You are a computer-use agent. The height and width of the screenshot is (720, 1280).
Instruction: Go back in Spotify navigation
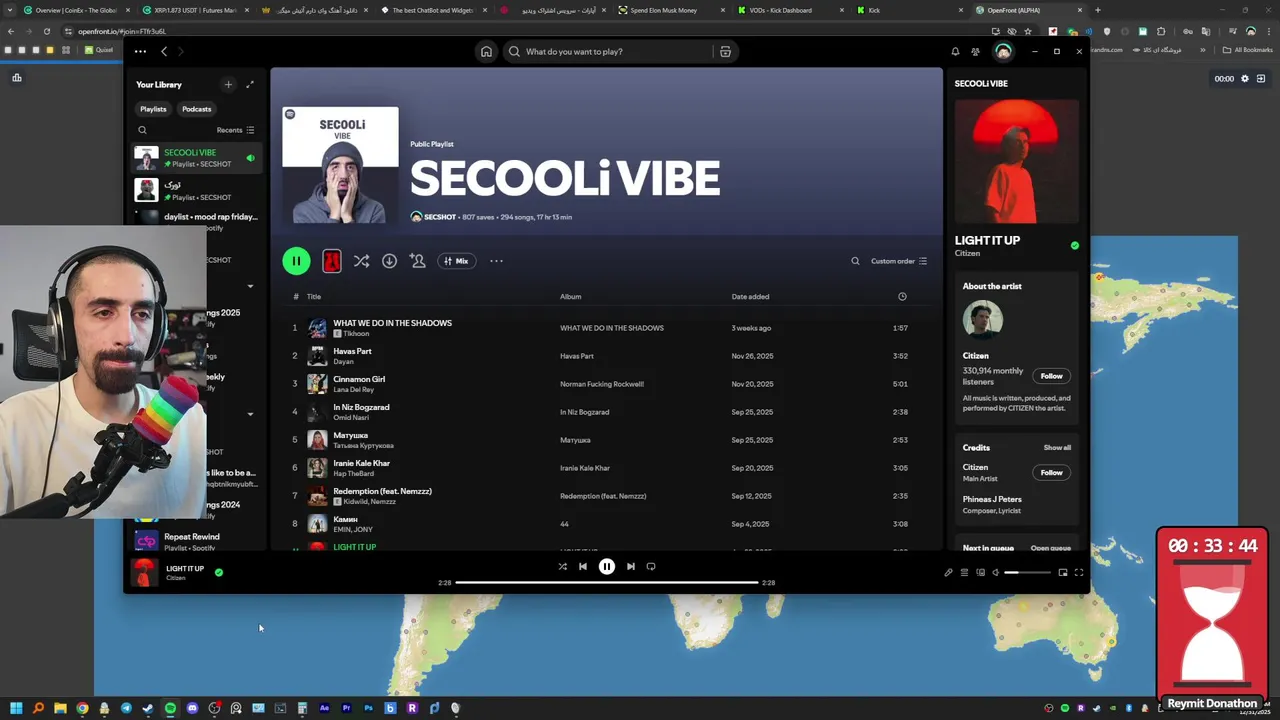click(x=164, y=52)
